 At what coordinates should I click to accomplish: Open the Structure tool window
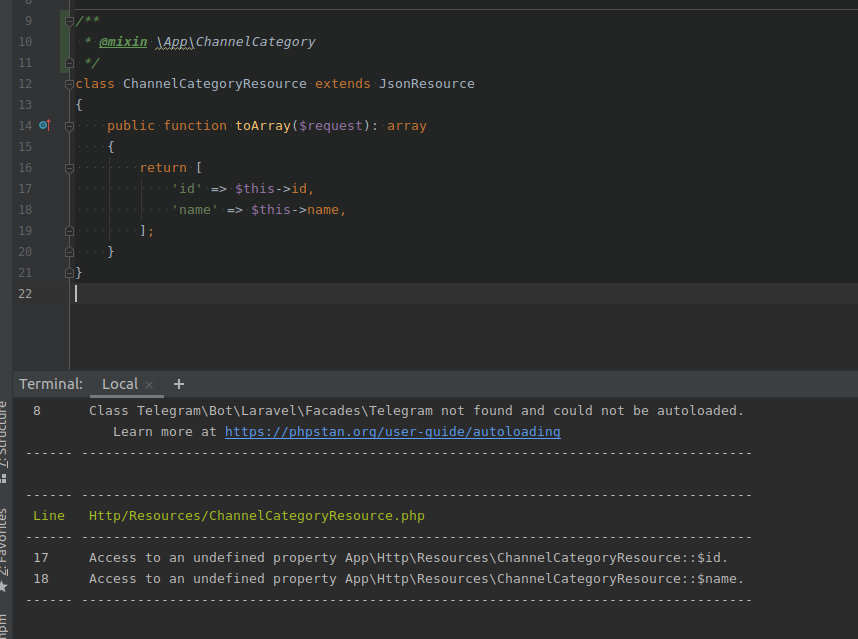(x=3, y=441)
